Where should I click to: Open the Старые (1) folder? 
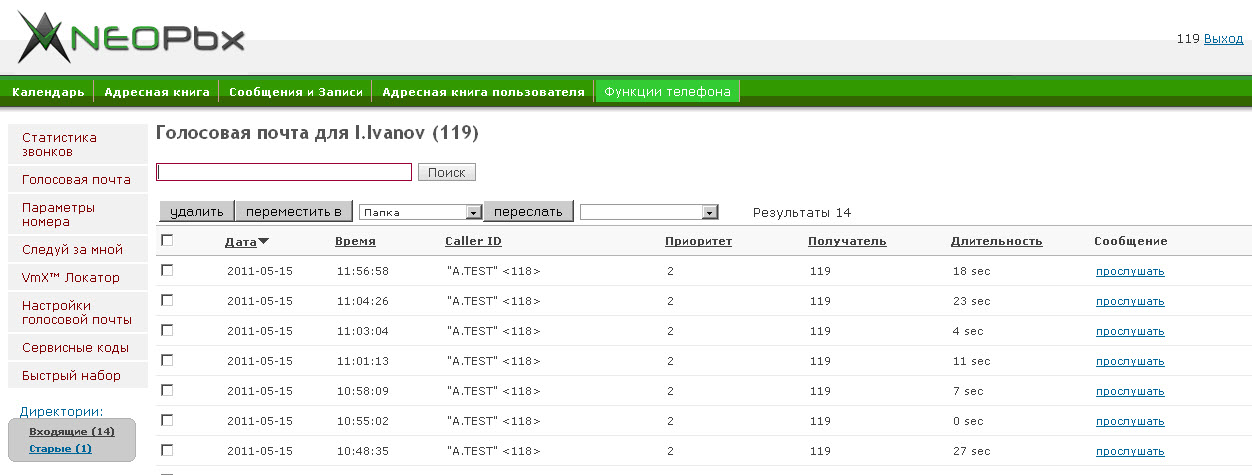point(60,448)
